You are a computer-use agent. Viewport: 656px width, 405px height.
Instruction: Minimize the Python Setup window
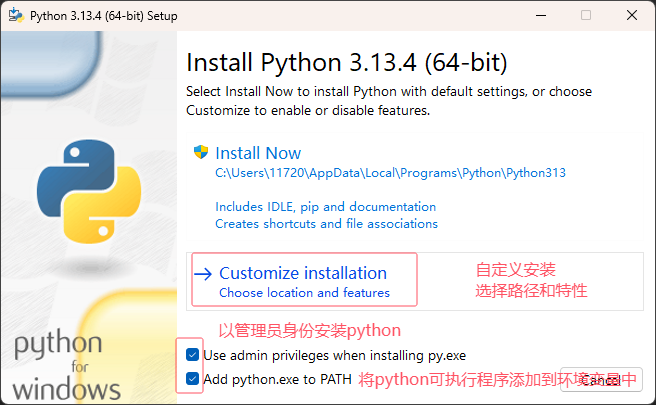(541, 15)
